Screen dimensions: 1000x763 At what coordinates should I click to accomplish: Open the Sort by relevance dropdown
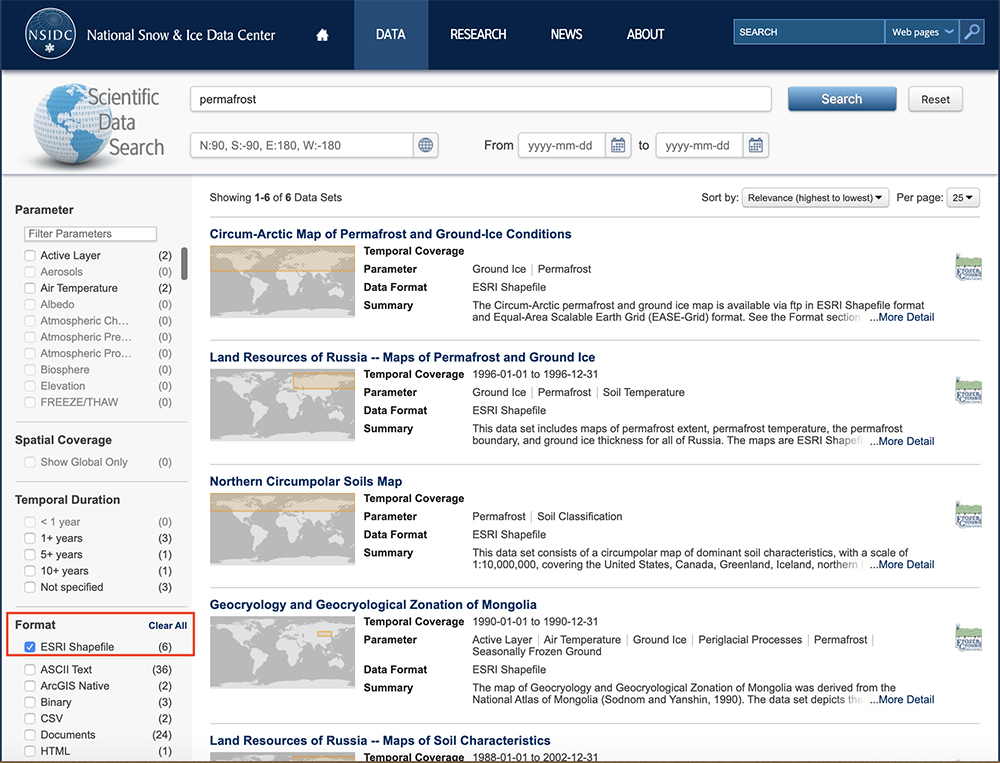(x=815, y=198)
